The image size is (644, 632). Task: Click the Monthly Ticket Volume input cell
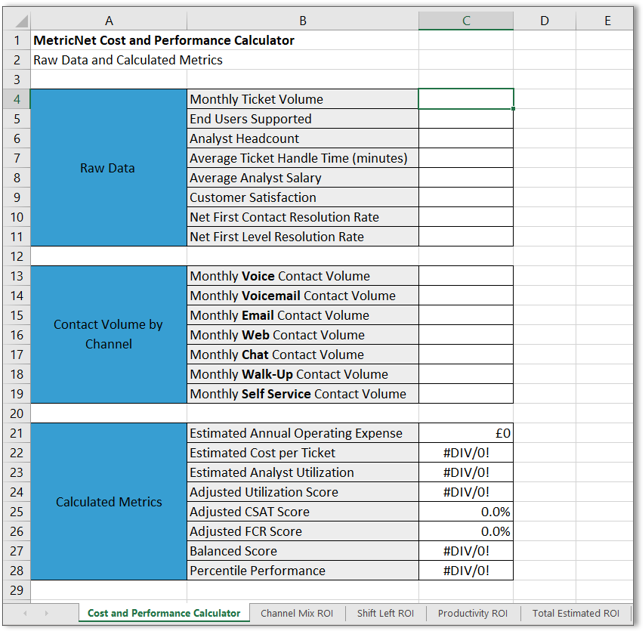click(466, 99)
